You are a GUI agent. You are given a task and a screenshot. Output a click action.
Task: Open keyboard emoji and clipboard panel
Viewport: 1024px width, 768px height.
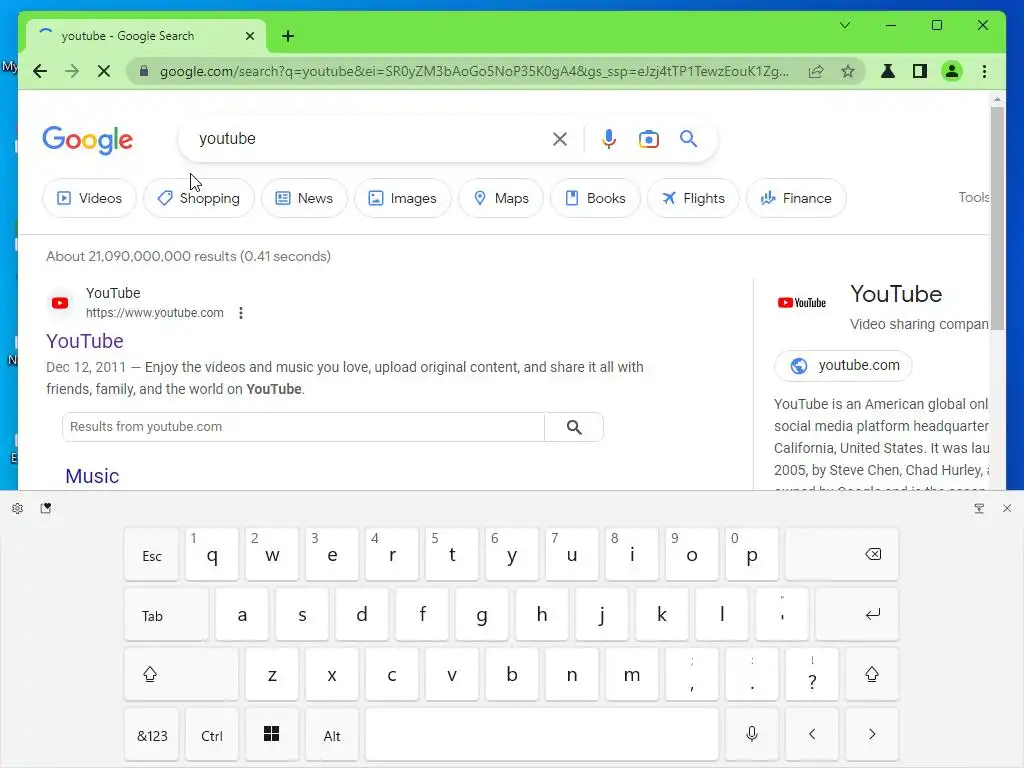coord(46,508)
